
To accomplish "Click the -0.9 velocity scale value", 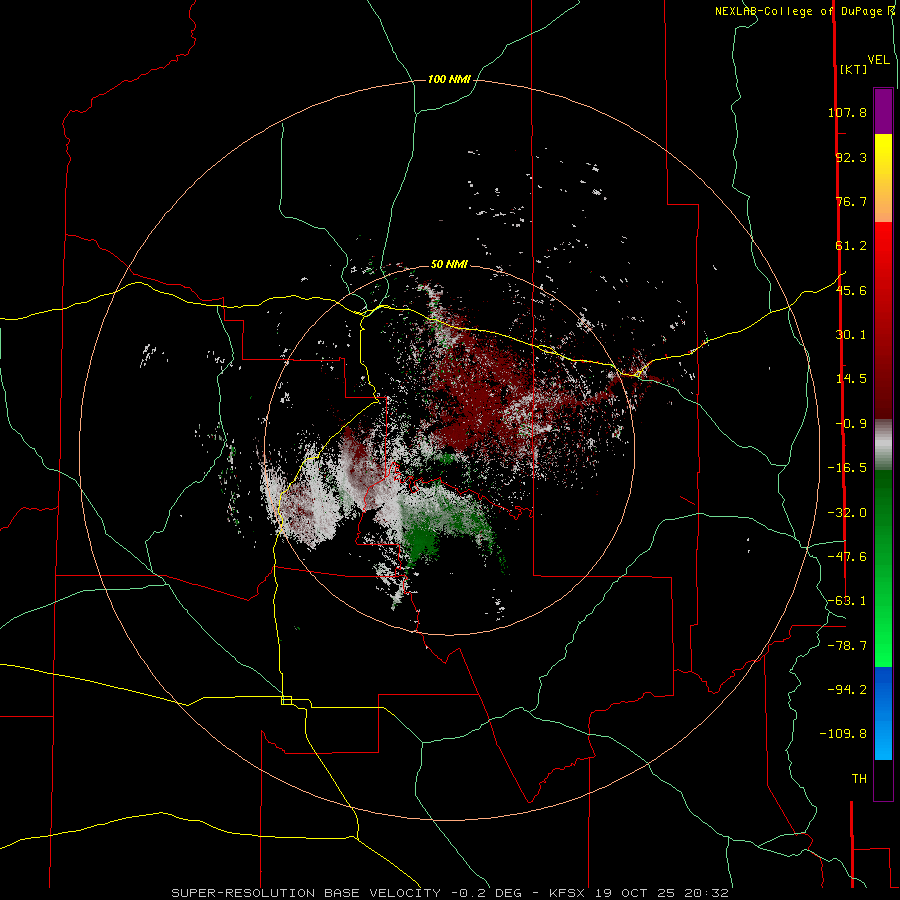I will click(851, 424).
